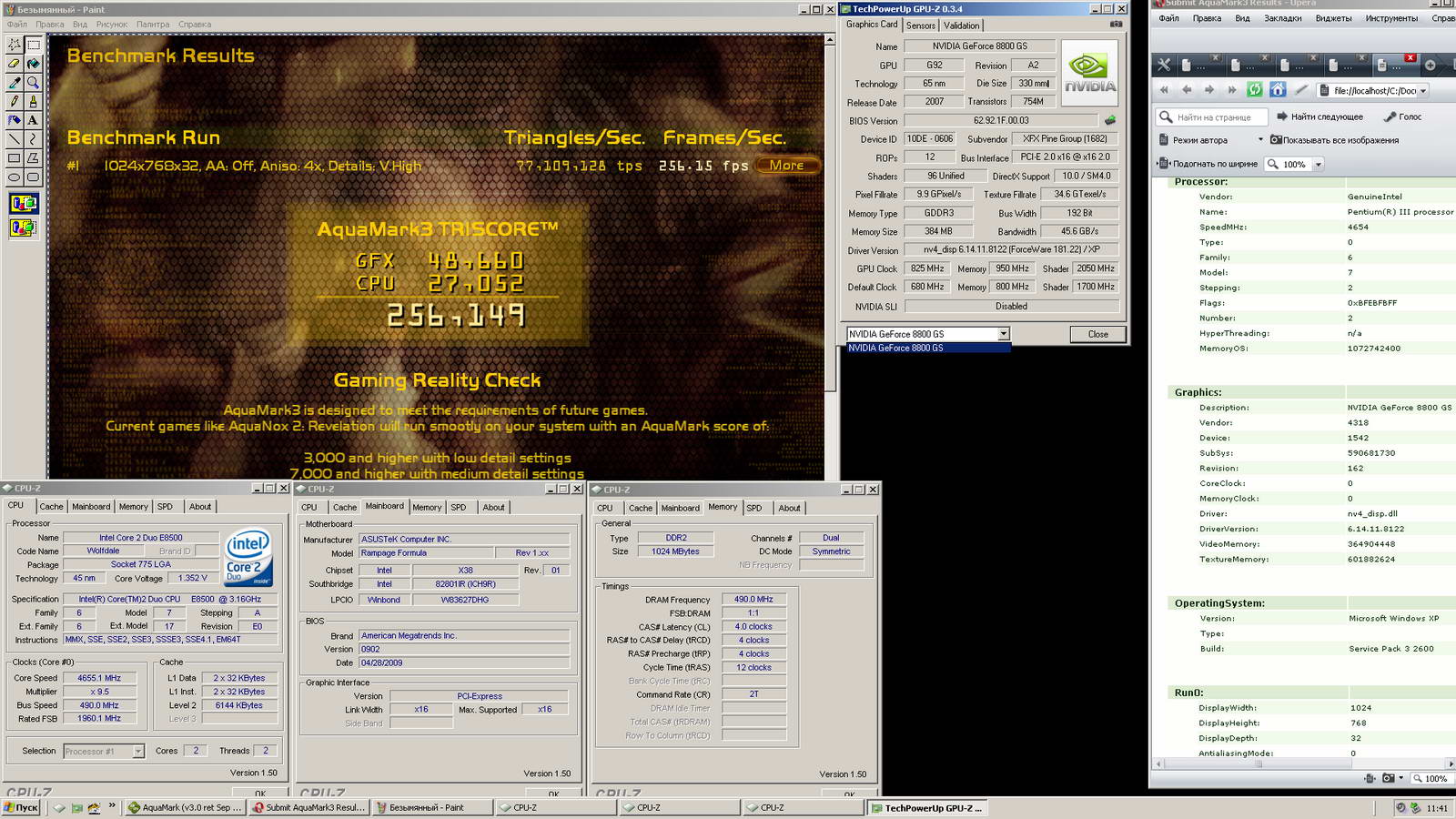Open the Cache tab in first CPU-Z window
Image resolution: width=1456 pixels, height=819 pixels.
[x=51, y=507]
